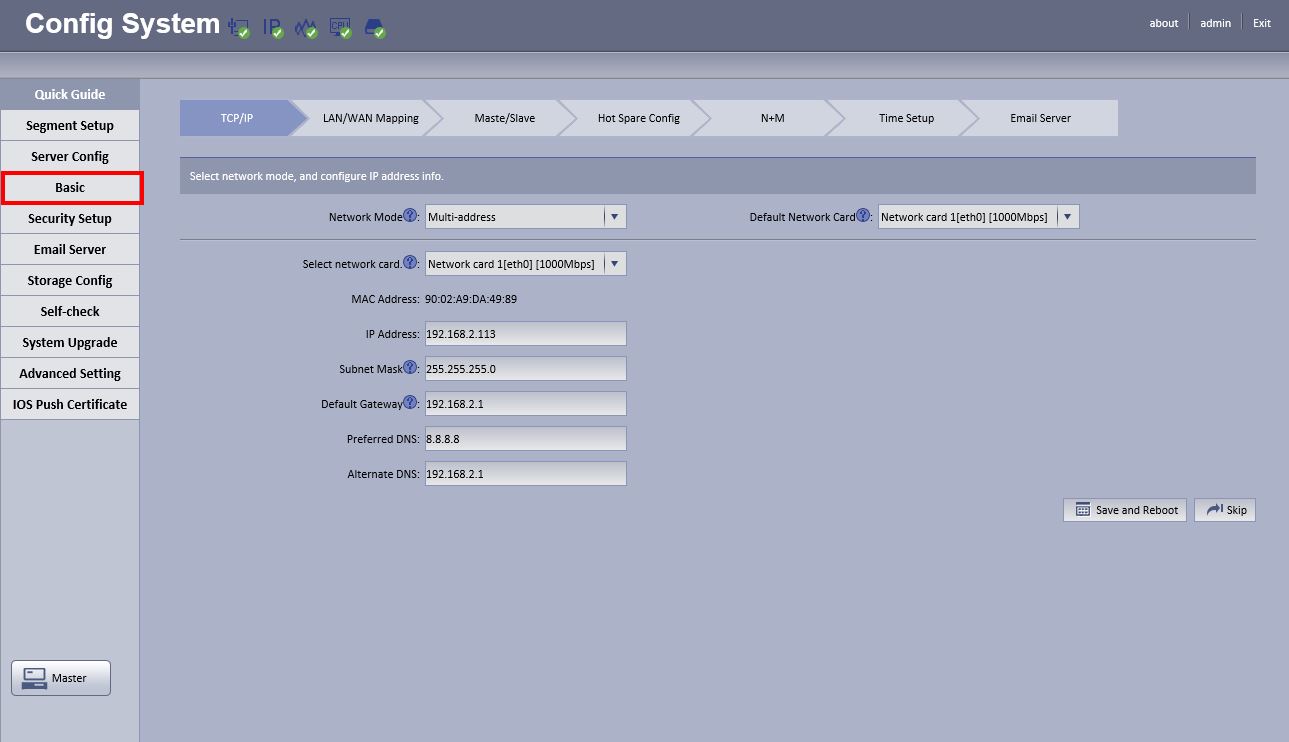This screenshot has width=1289, height=742.
Task: Go to LAN/WAN Mapping step
Action: 370,118
